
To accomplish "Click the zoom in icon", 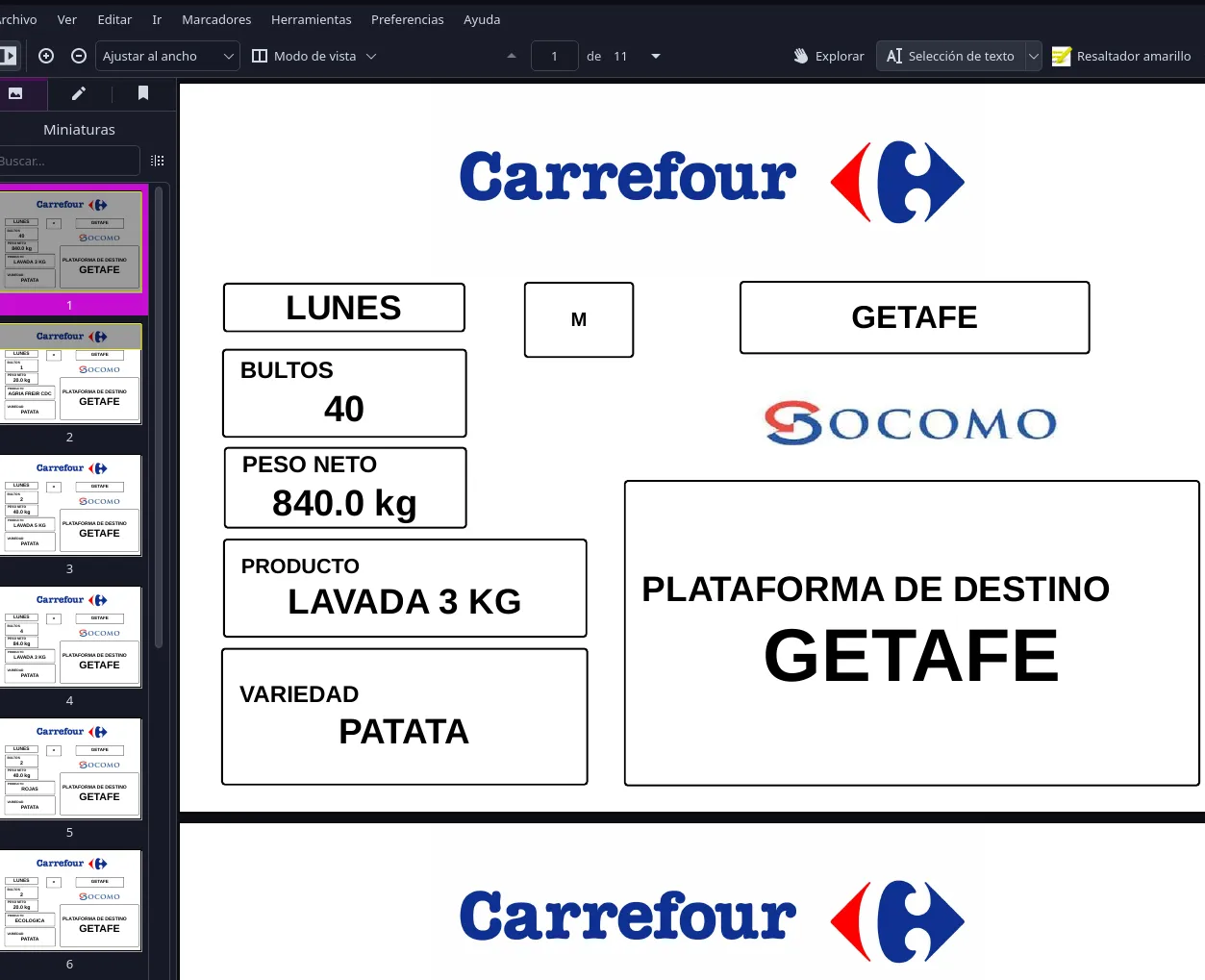I will (x=46, y=56).
